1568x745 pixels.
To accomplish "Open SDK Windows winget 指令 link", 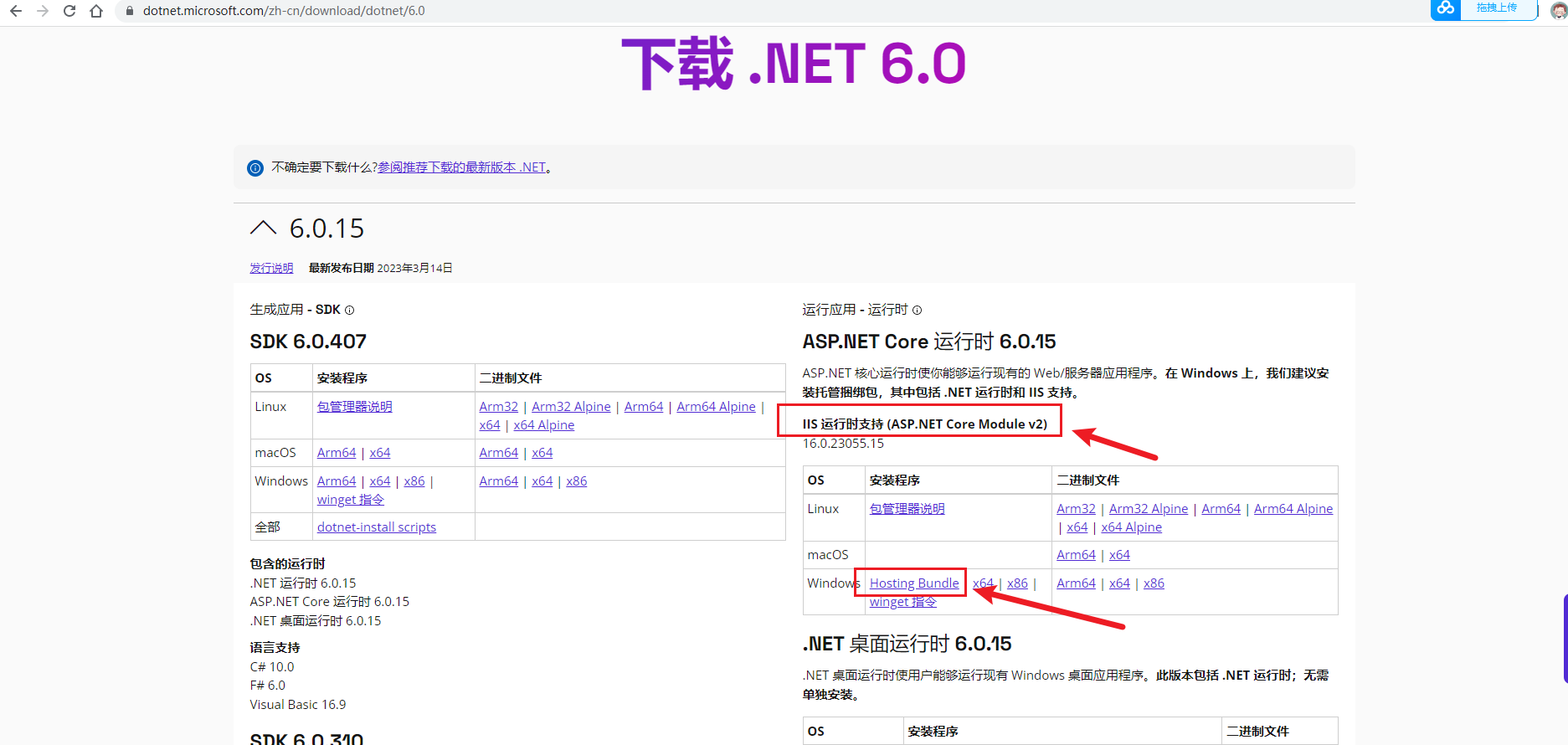I will pyautogui.click(x=351, y=500).
